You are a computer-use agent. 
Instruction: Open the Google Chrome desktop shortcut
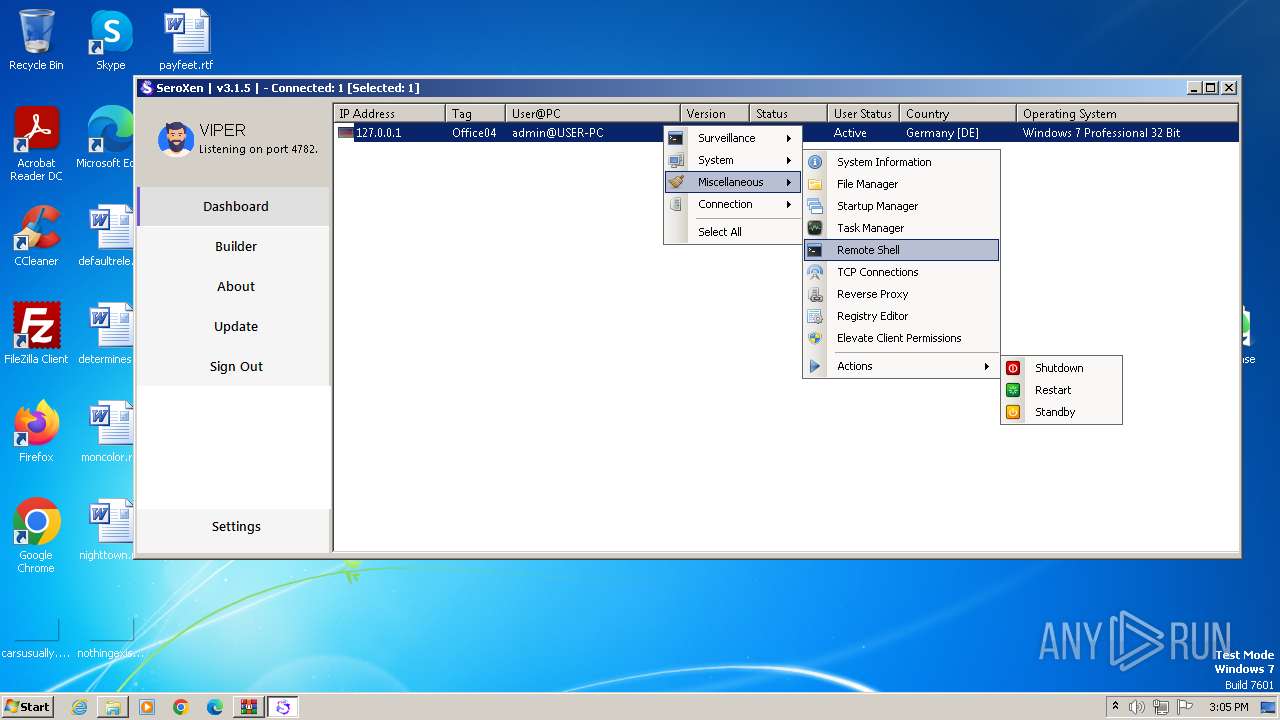[36, 535]
